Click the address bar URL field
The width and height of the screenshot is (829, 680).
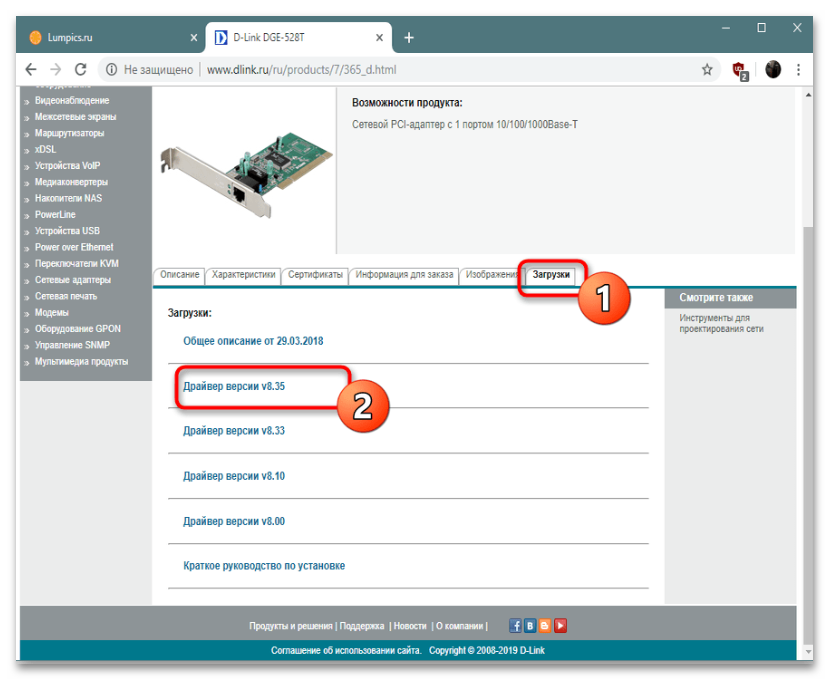(400, 70)
